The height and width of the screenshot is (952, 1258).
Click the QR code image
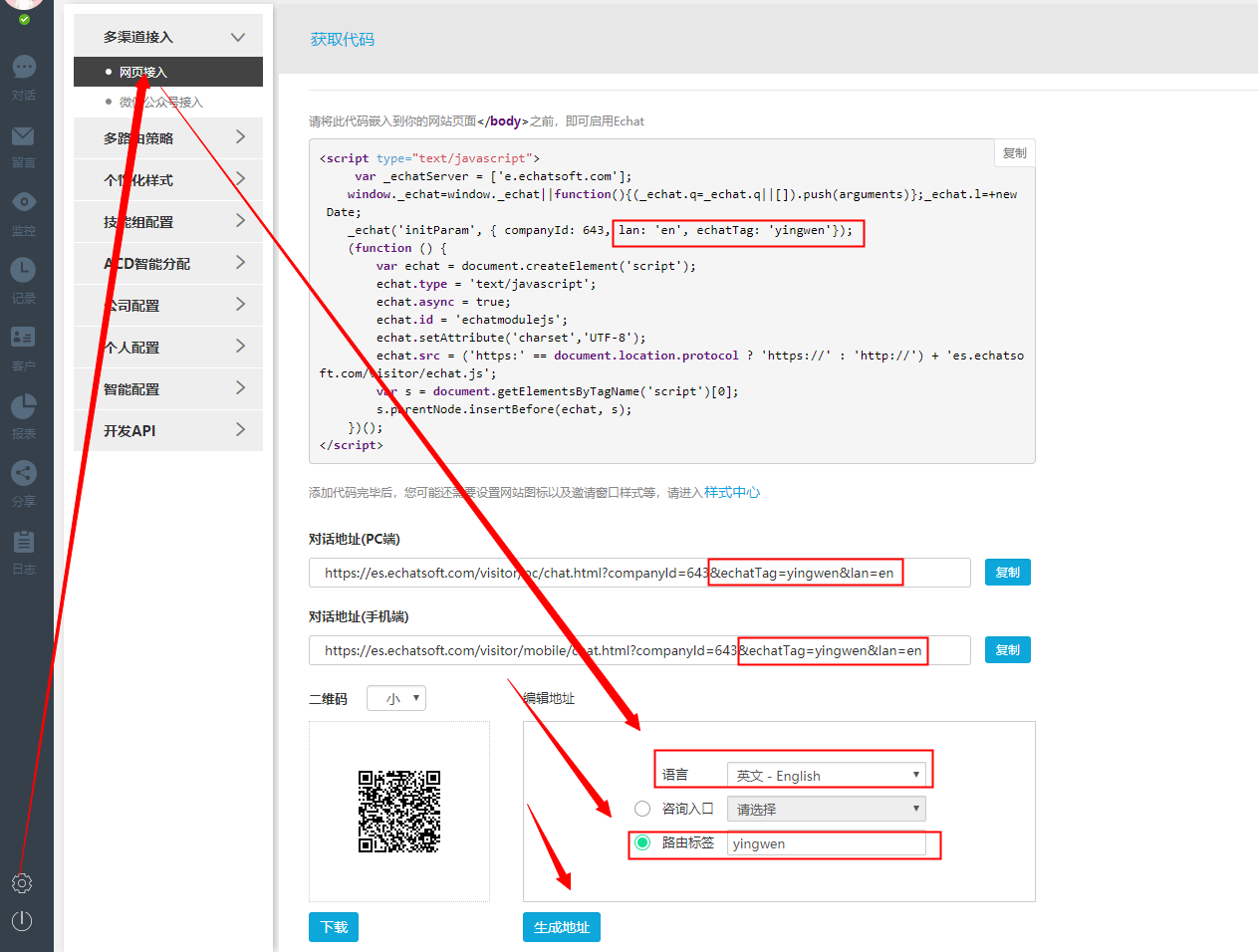(399, 812)
